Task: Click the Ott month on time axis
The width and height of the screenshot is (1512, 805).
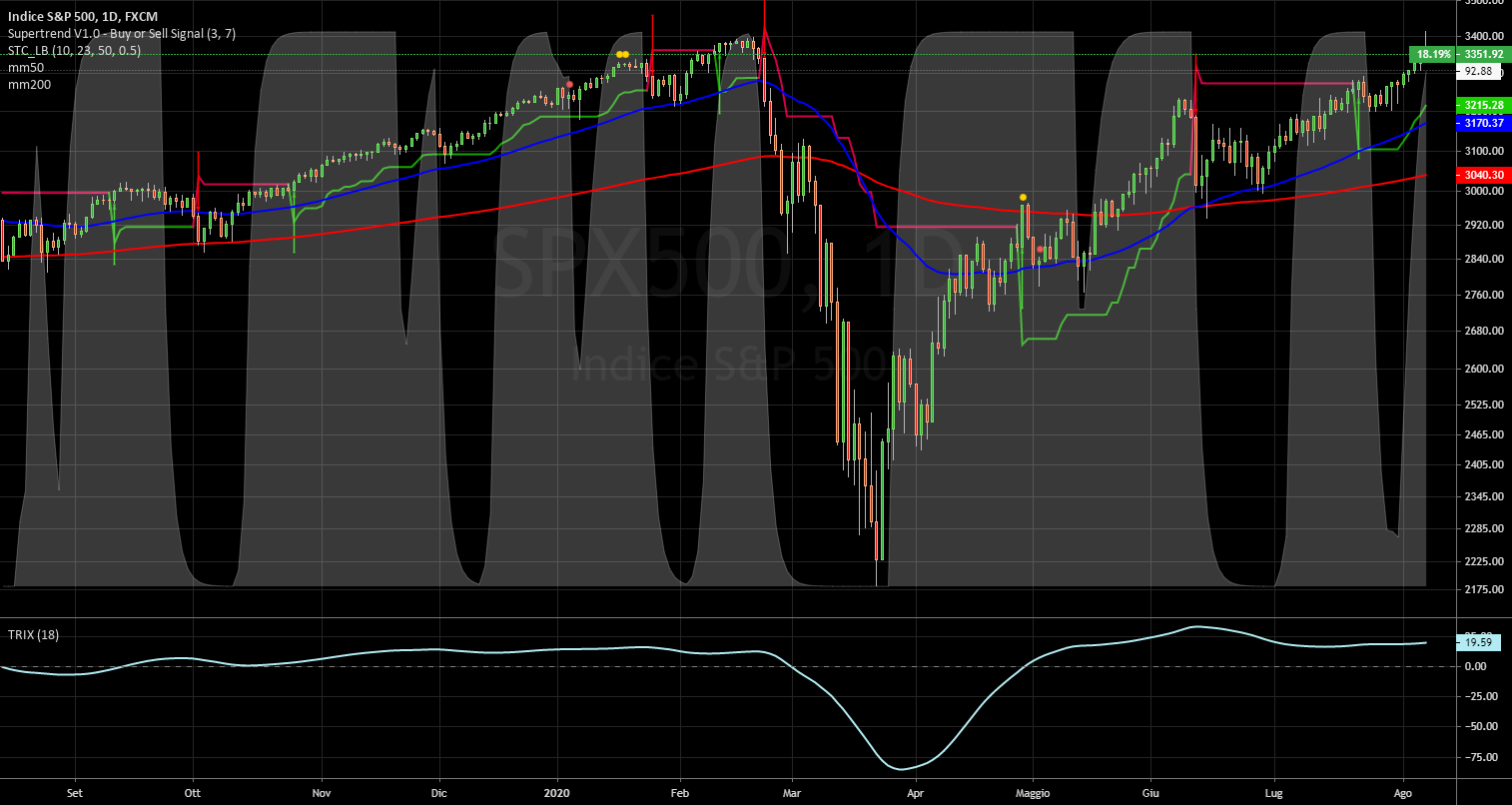Action: point(193,794)
